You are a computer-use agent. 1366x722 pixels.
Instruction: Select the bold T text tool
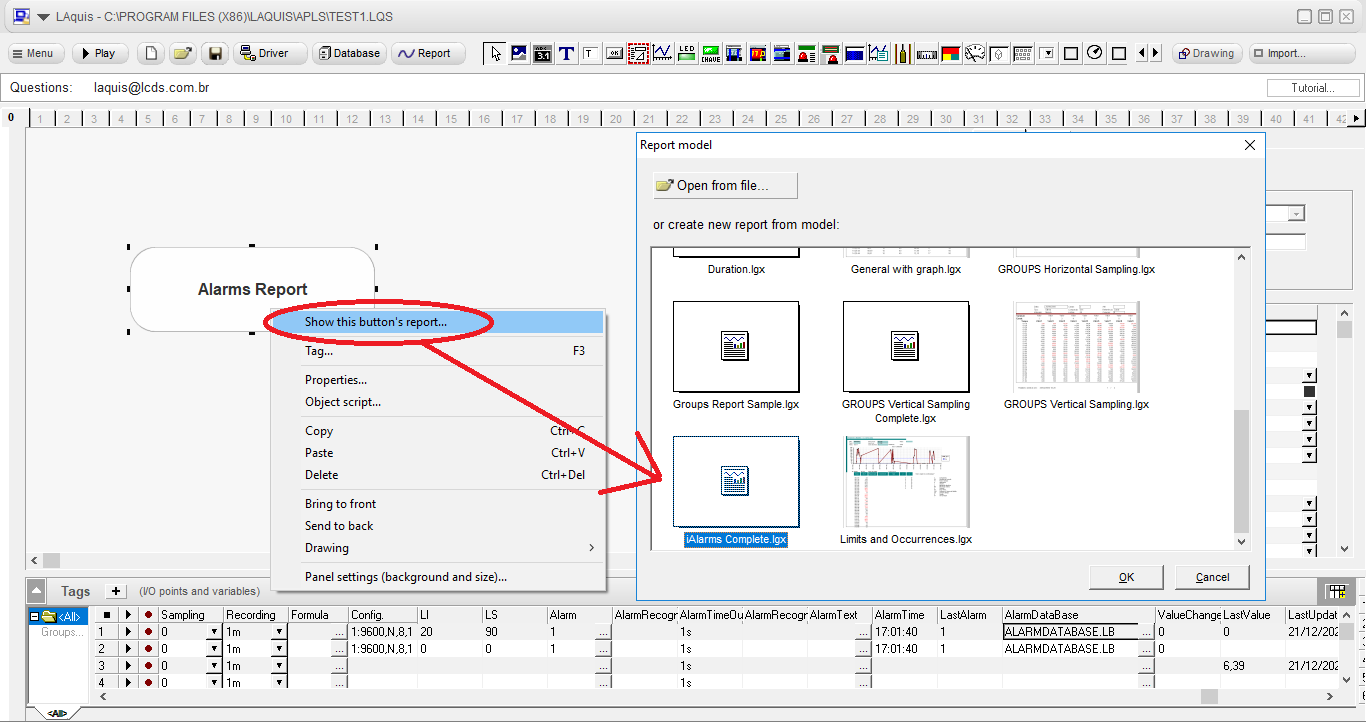point(566,53)
